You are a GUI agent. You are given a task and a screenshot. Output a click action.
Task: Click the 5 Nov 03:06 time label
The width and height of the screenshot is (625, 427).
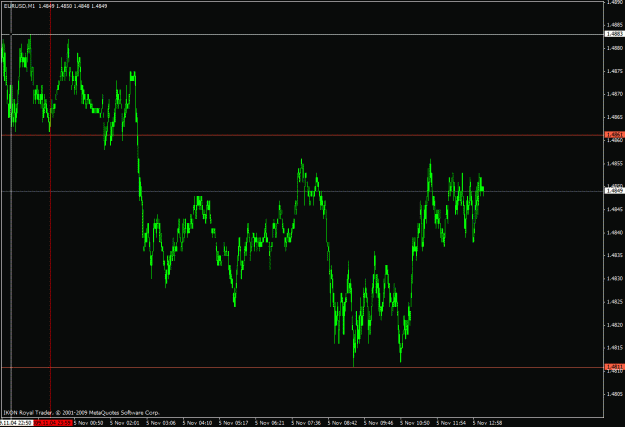pyautogui.click(x=161, y=423)
